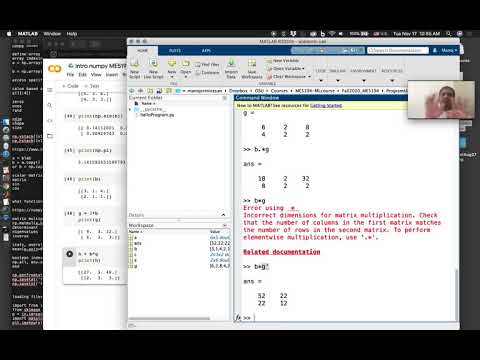Open the Colab View menu
Viewport: 480px width, 360px height.
(96, 75)
